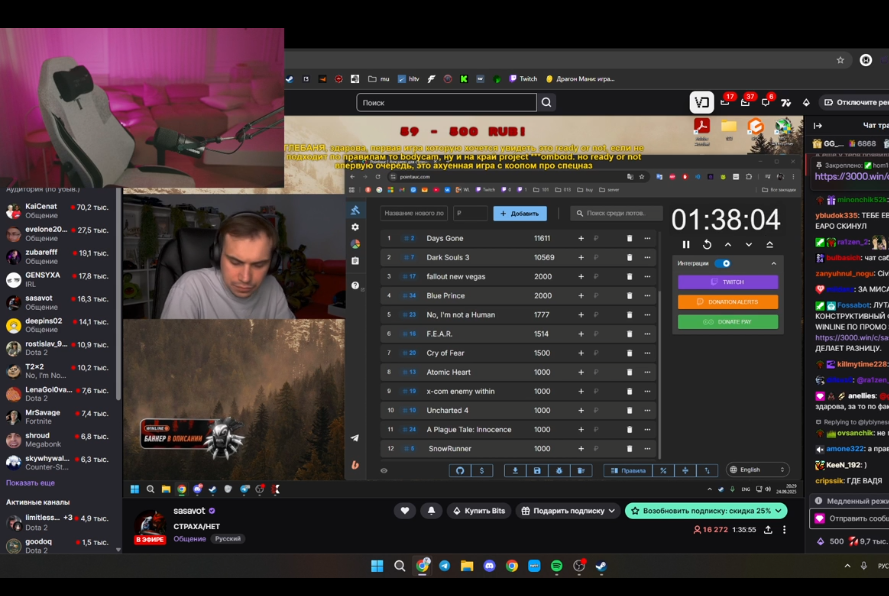The image size is (889, 596).
Task: Focus the new lot name input field
Action: tap(414, 213)
